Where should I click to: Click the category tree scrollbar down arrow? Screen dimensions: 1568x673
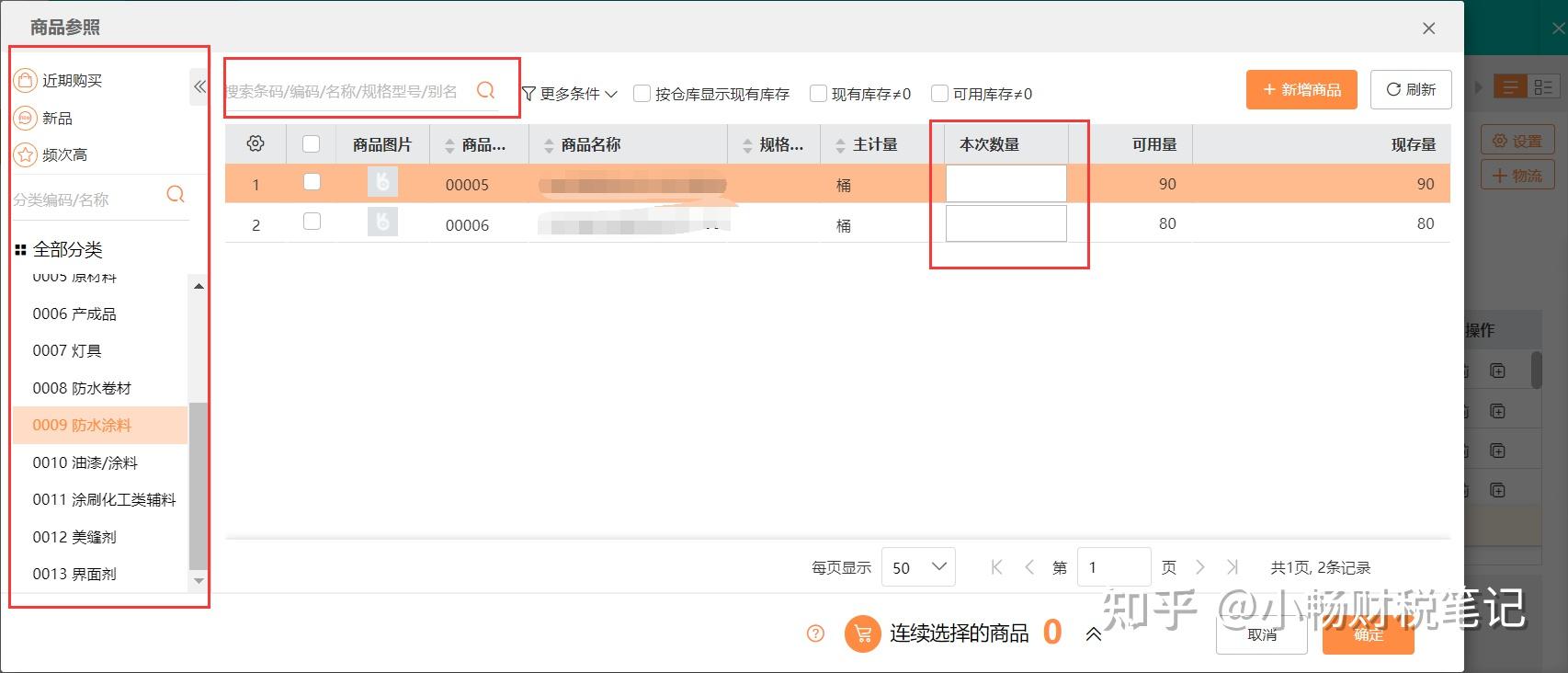coord(199,581)
